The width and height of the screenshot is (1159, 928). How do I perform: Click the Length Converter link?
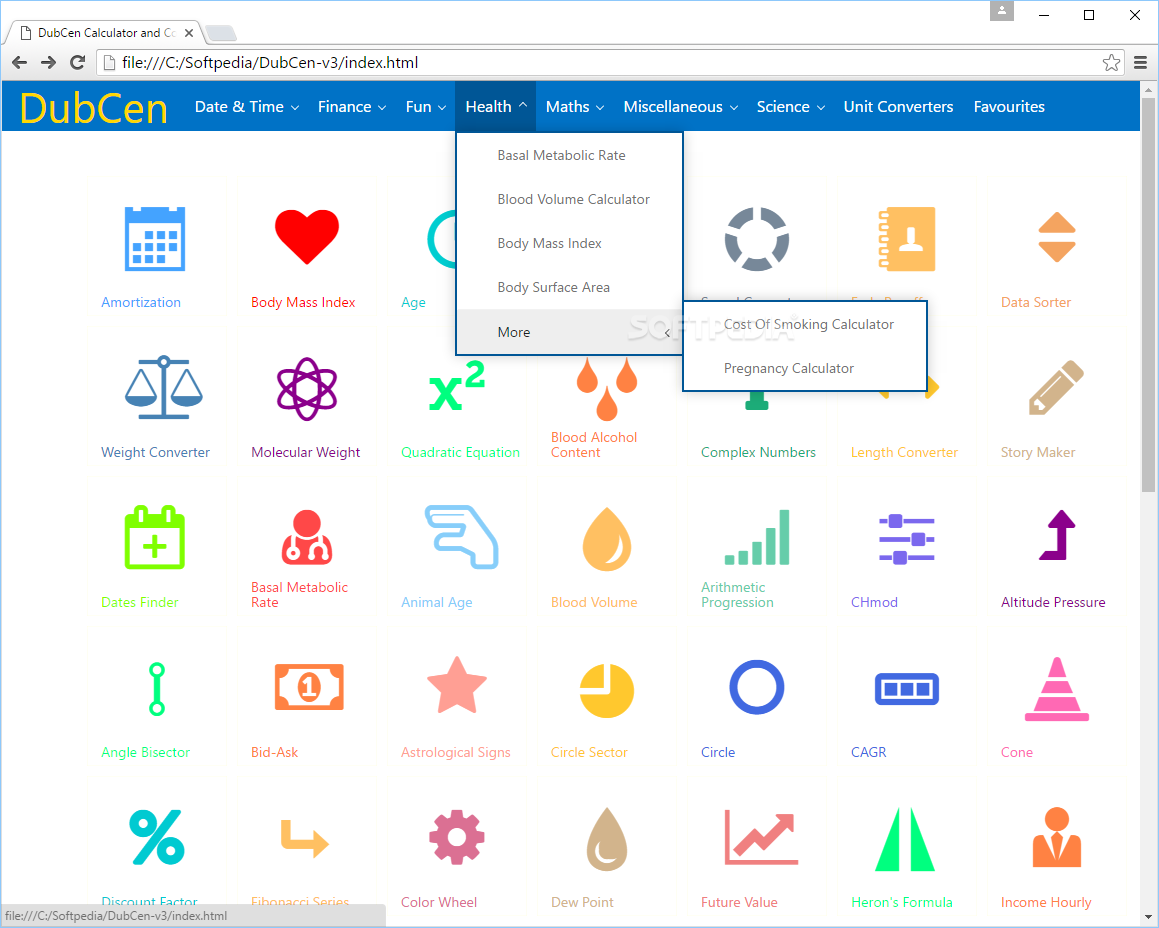coord(904,452)
